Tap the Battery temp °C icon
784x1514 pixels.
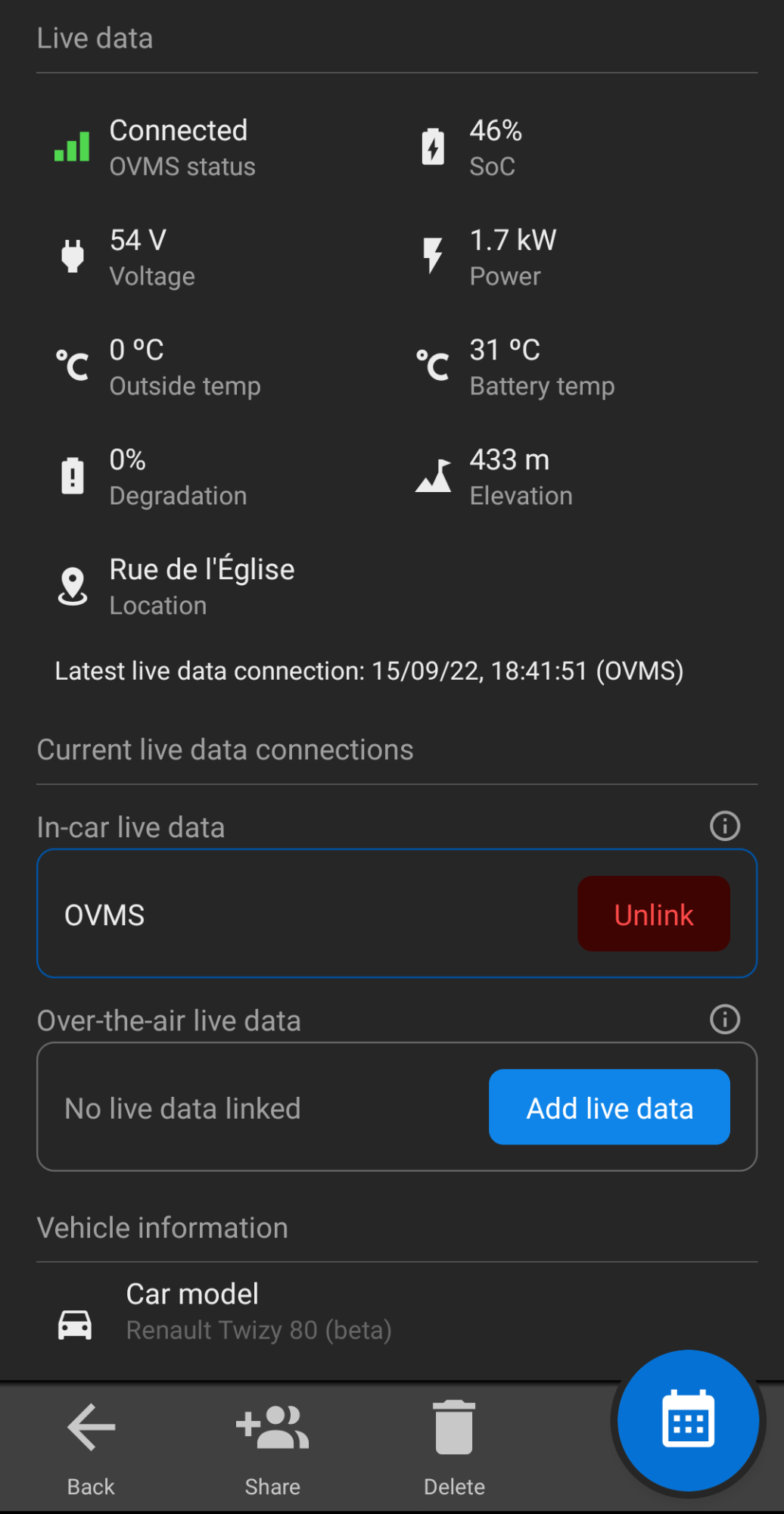433,366
